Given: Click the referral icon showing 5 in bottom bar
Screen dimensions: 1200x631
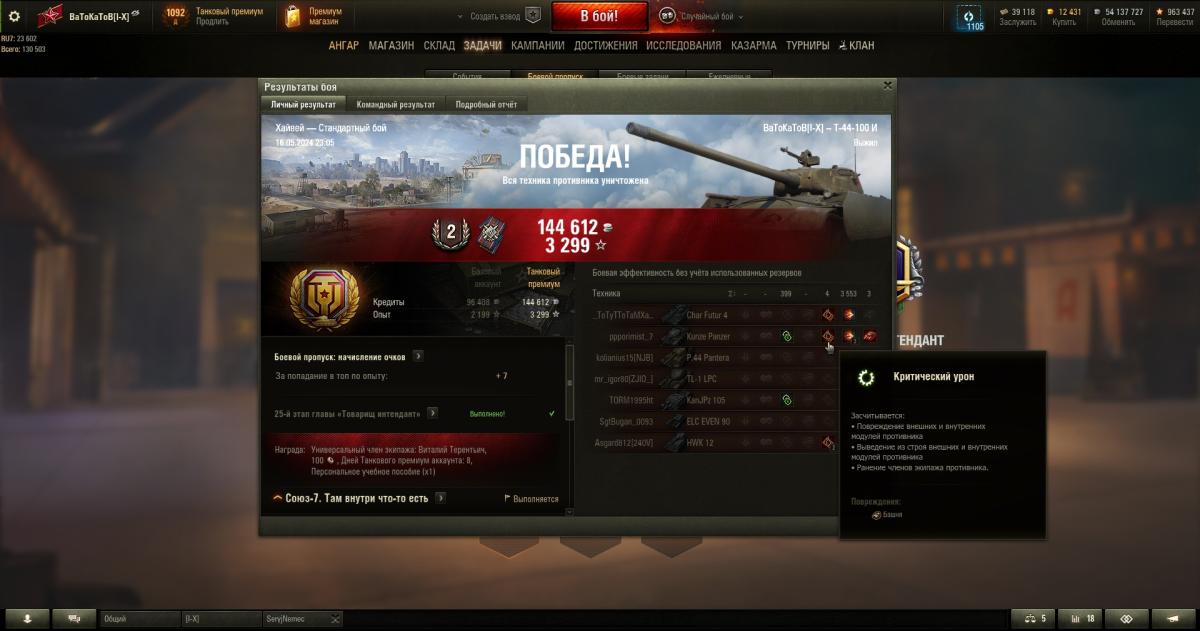Looking at the screenshot, I should coord(1033,619).
